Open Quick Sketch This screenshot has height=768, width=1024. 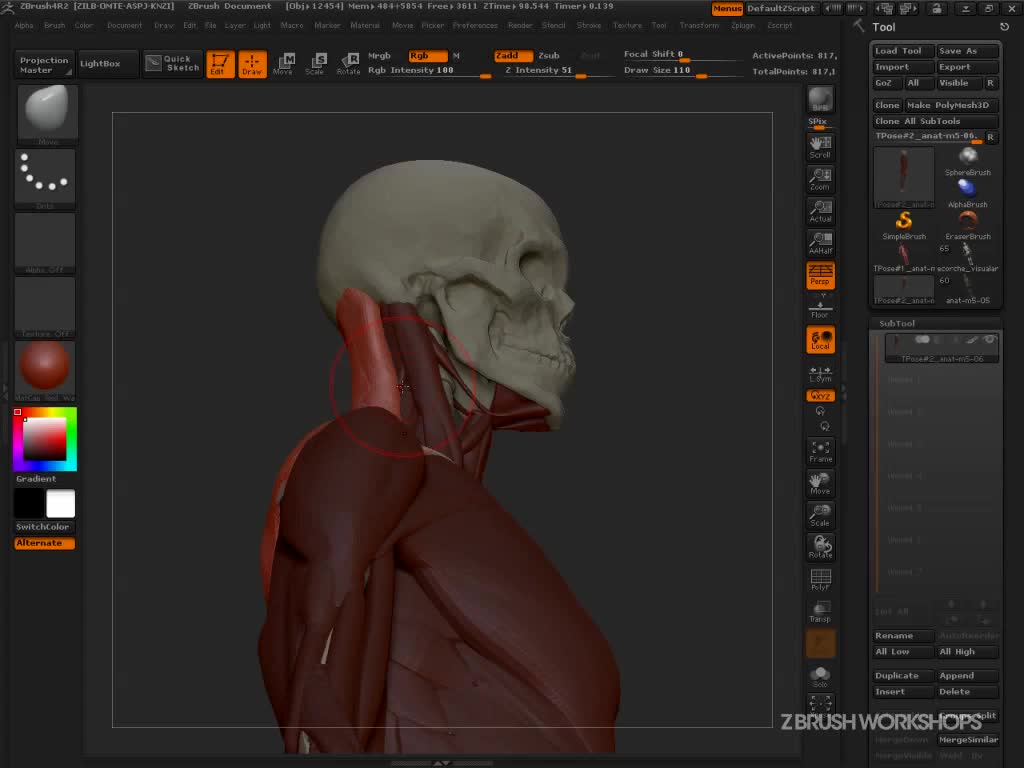pyautogui.click(x=172, y=63)
